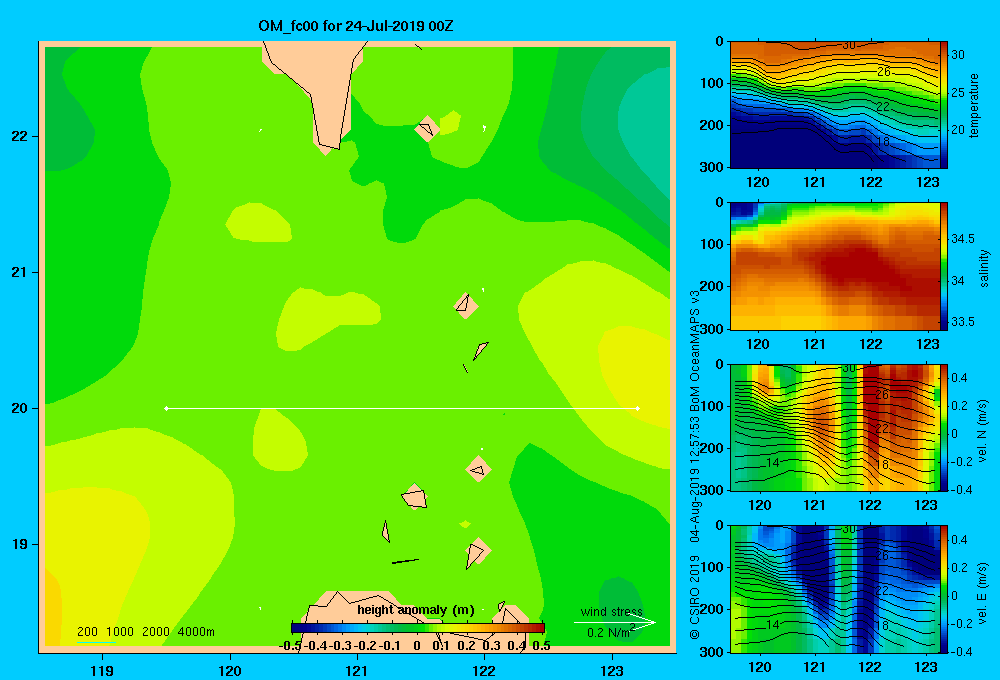Select the 'vel. N (m/s)' axis title
This screenshot has height=680, width=1000.
(x=982, y=431)
